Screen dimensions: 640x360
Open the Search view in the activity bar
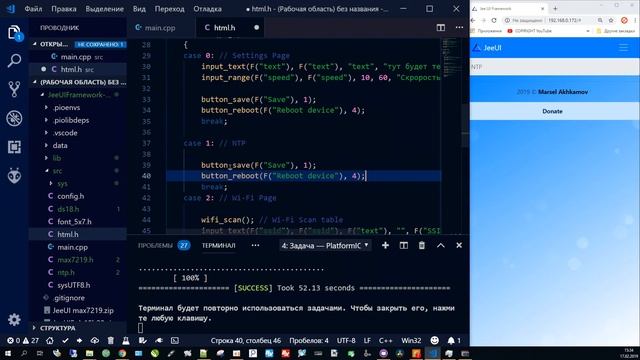click(x=14, y=60)
